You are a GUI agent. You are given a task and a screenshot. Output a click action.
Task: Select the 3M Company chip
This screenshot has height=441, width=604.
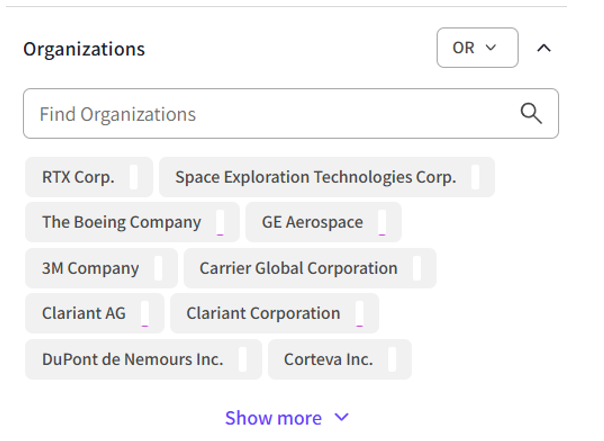90,268
